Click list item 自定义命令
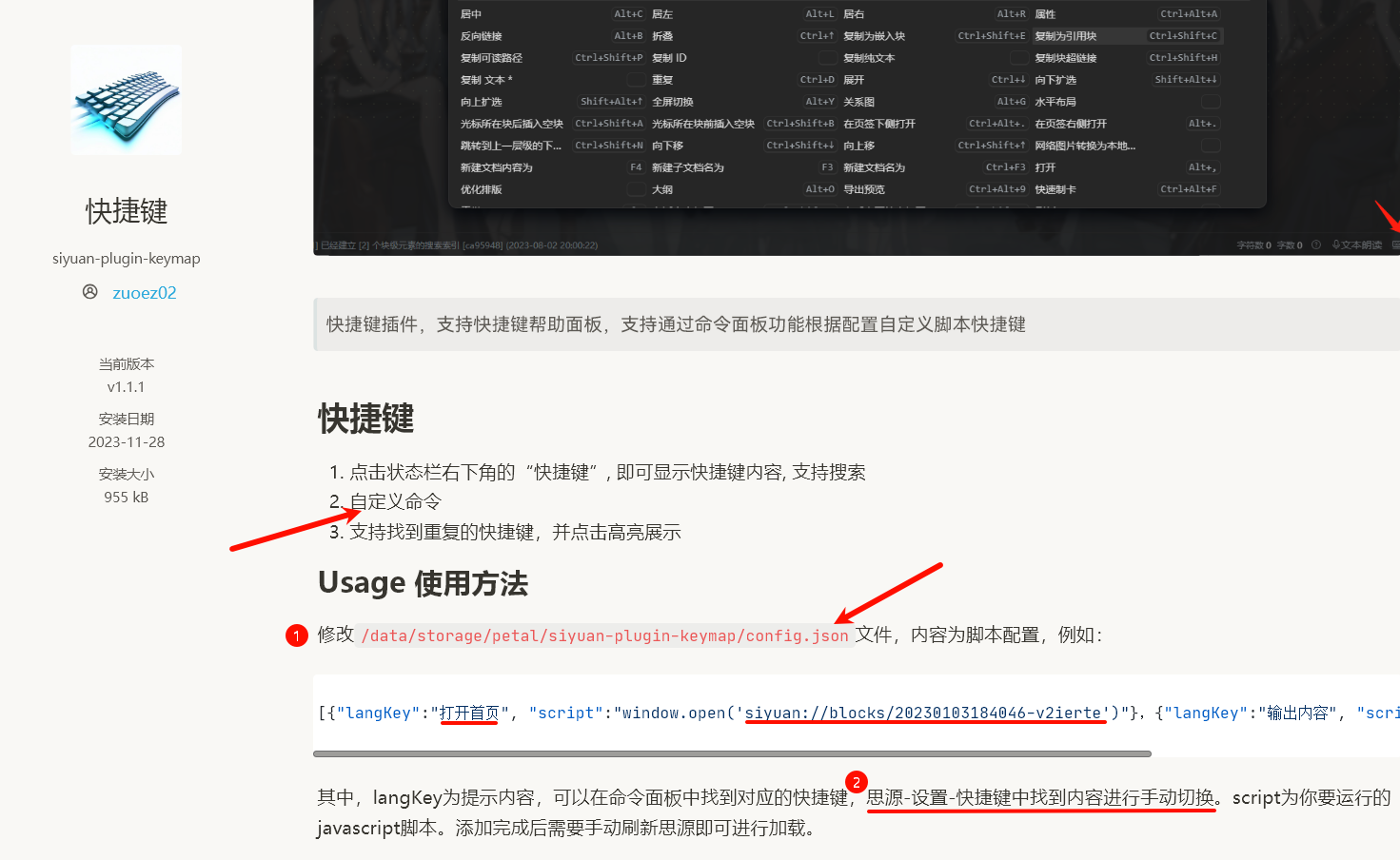Image resolution: width=1400 pixels, height=860 pixels. pyautogui.click(x=395, y=502)
